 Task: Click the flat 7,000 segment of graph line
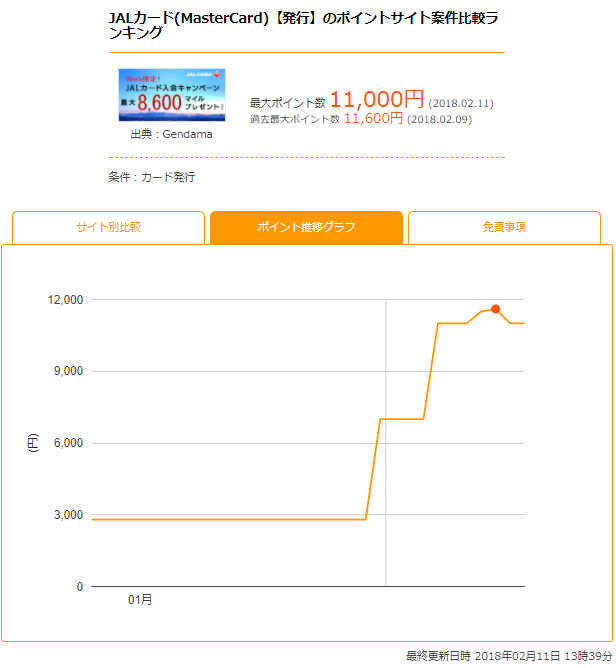[x=402, y=419]
